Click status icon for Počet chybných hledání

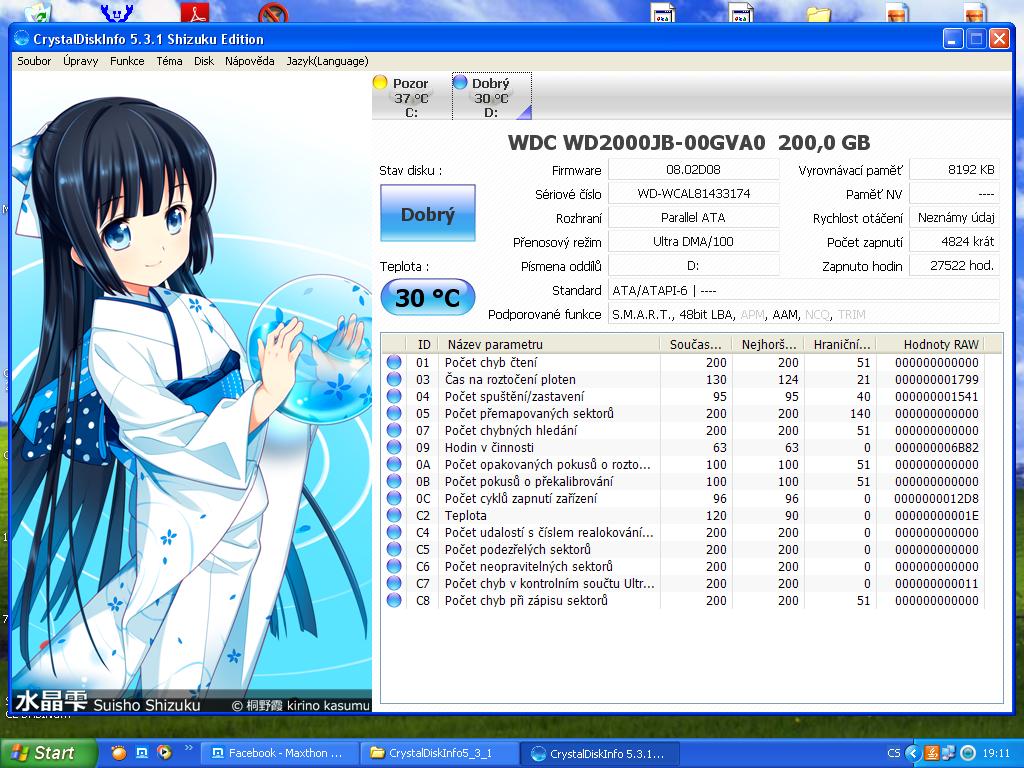point(394,430)
